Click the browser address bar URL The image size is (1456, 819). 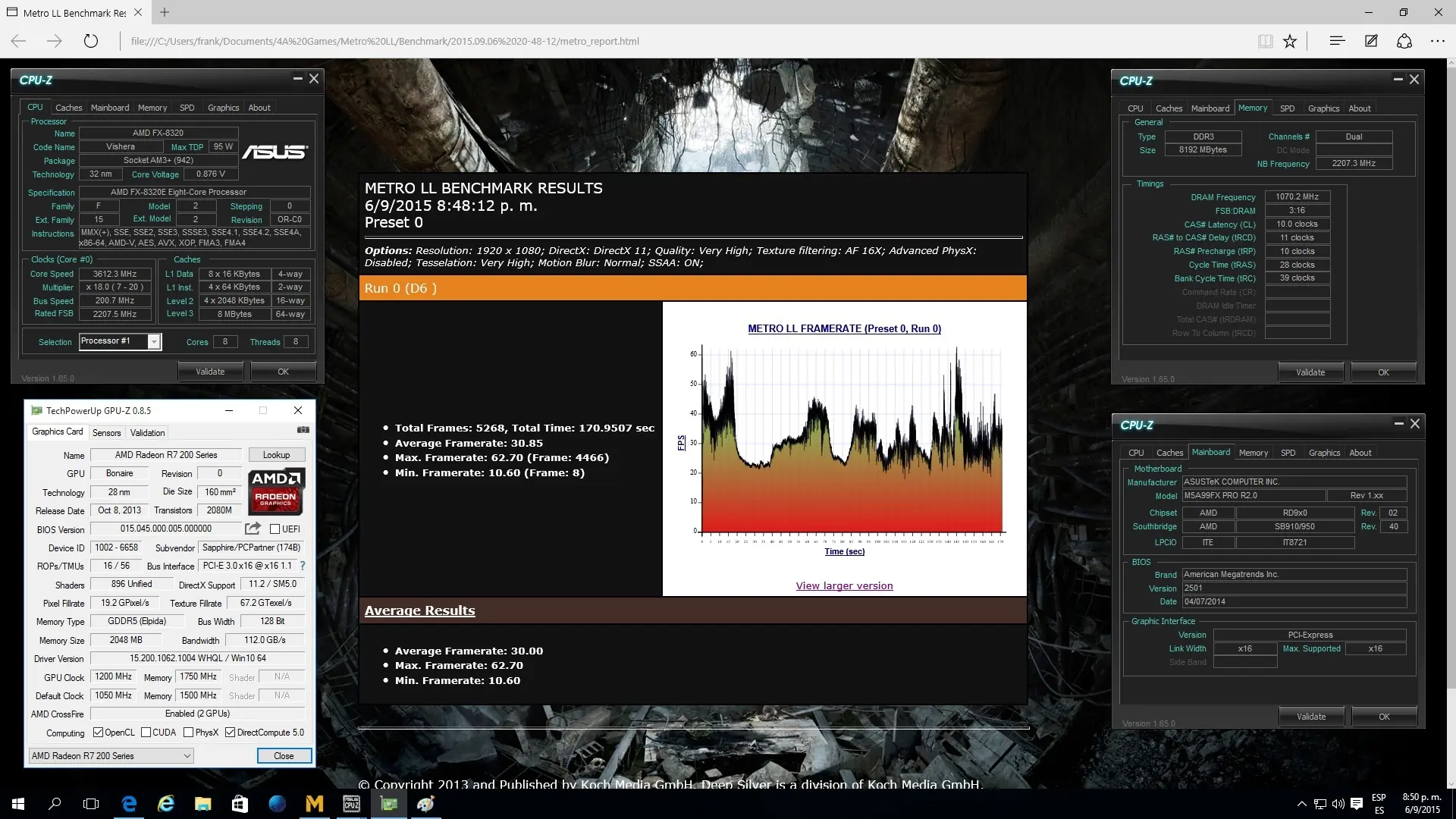pos(384,41)
